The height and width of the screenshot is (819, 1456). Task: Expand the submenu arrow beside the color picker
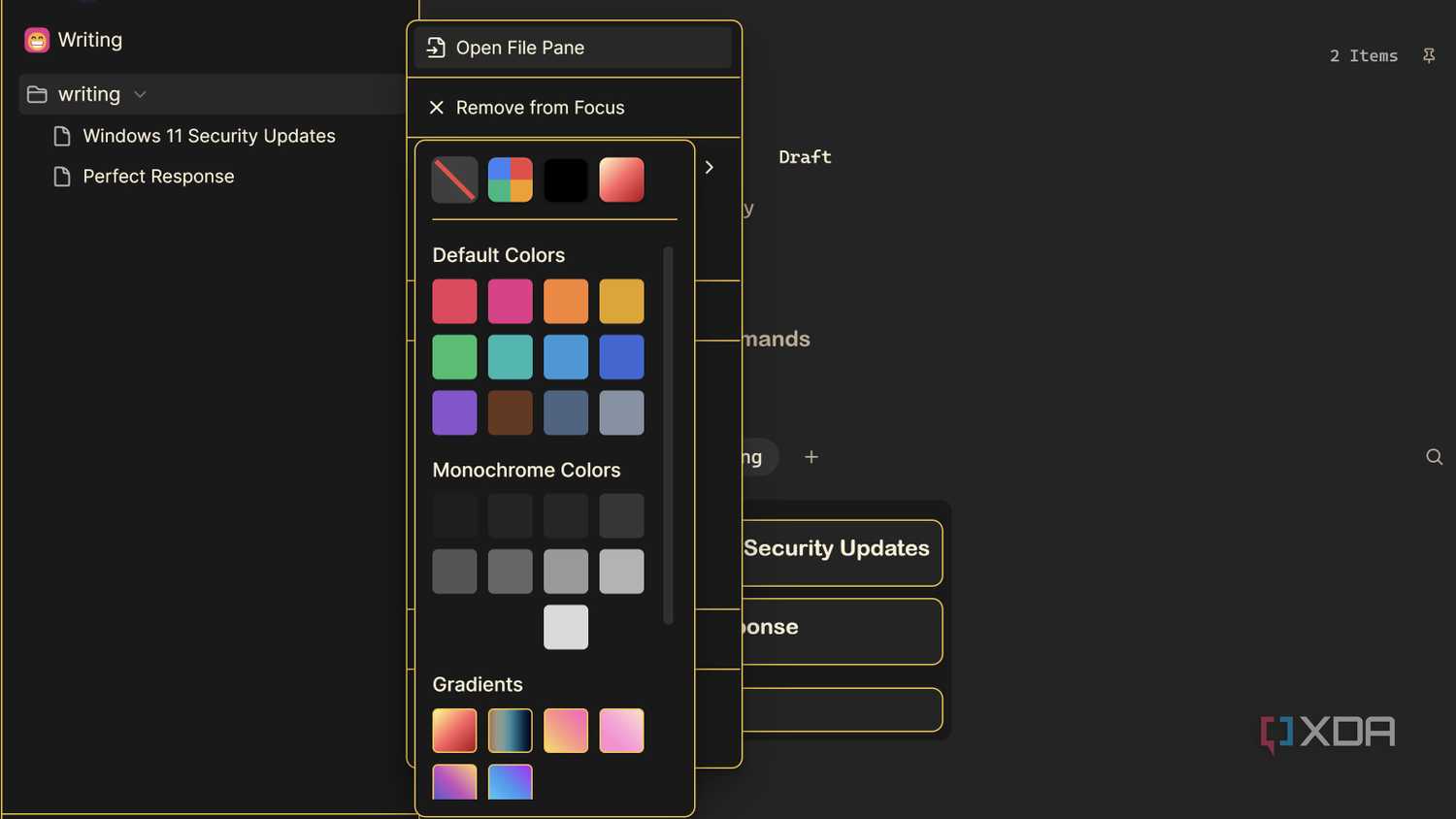710,167
